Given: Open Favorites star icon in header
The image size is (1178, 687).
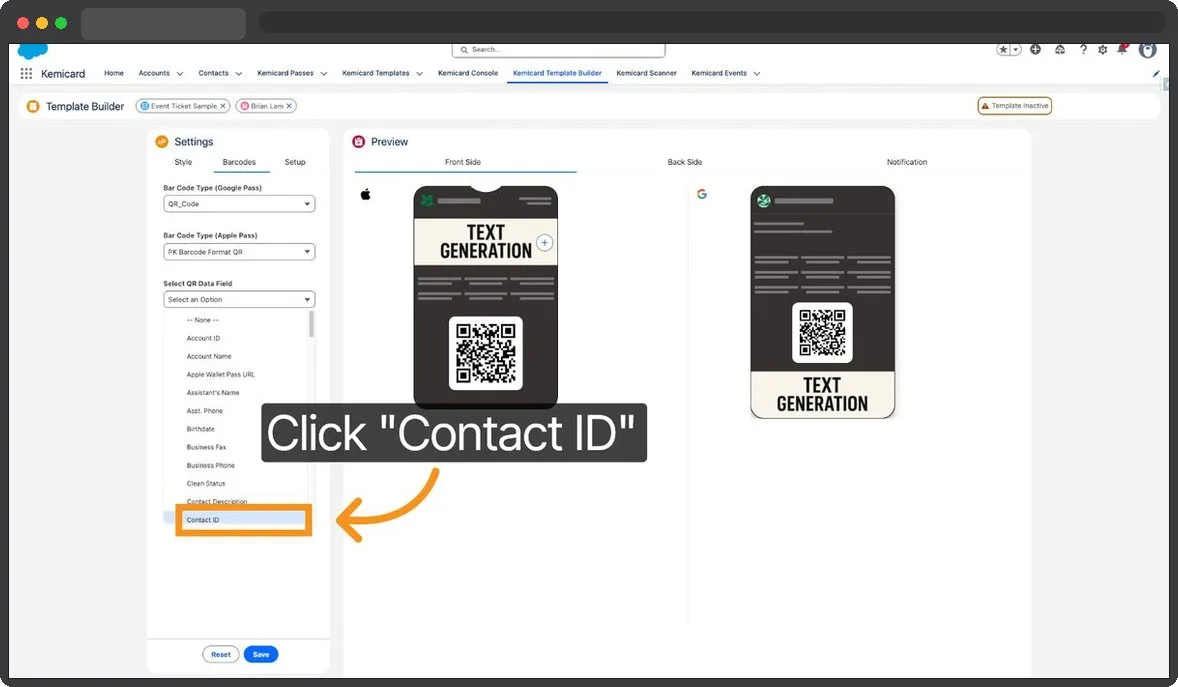Looking at the screenshot, I should 1003,50.
